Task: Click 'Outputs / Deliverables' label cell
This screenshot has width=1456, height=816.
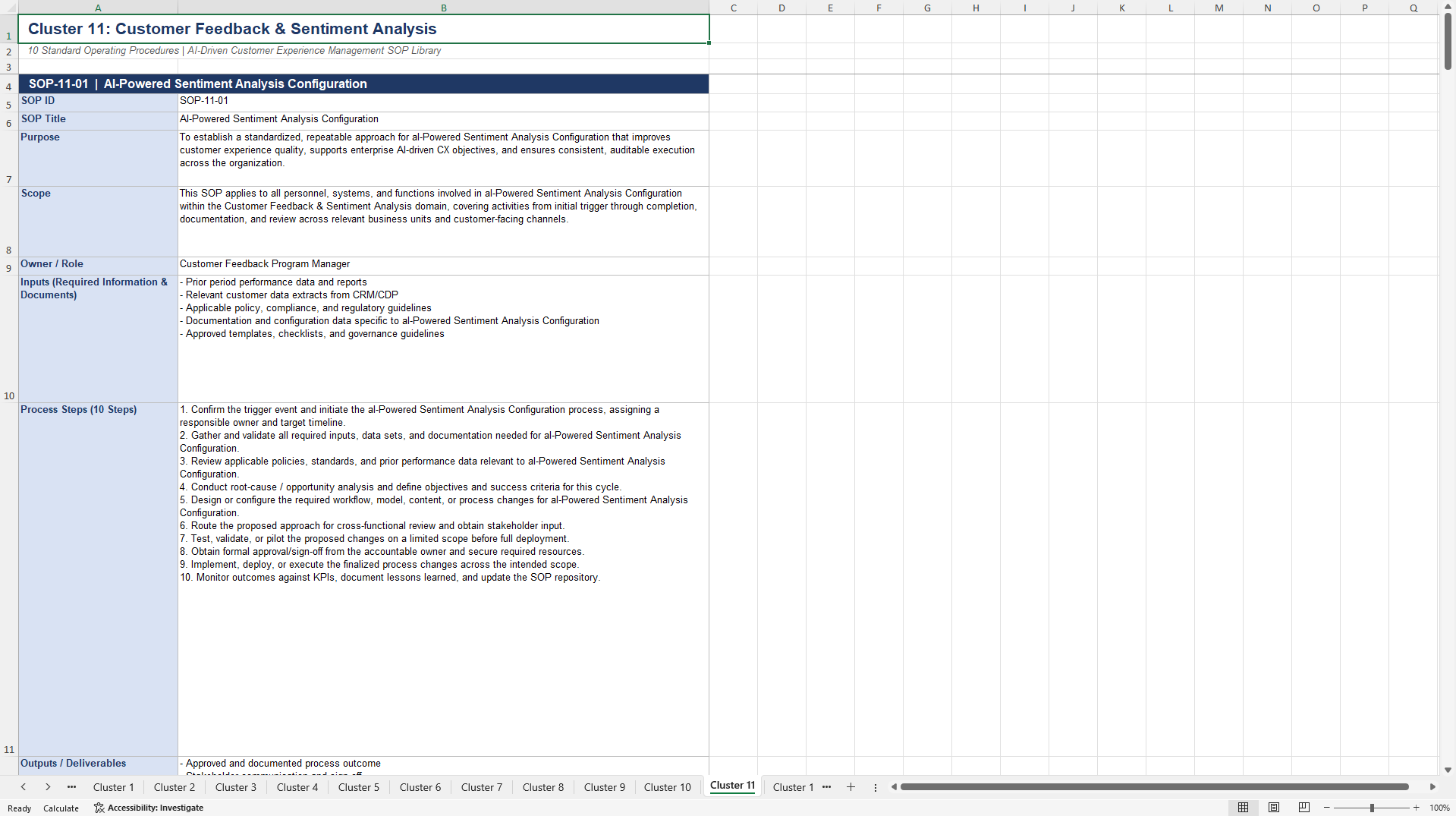Action: [99, 765]
